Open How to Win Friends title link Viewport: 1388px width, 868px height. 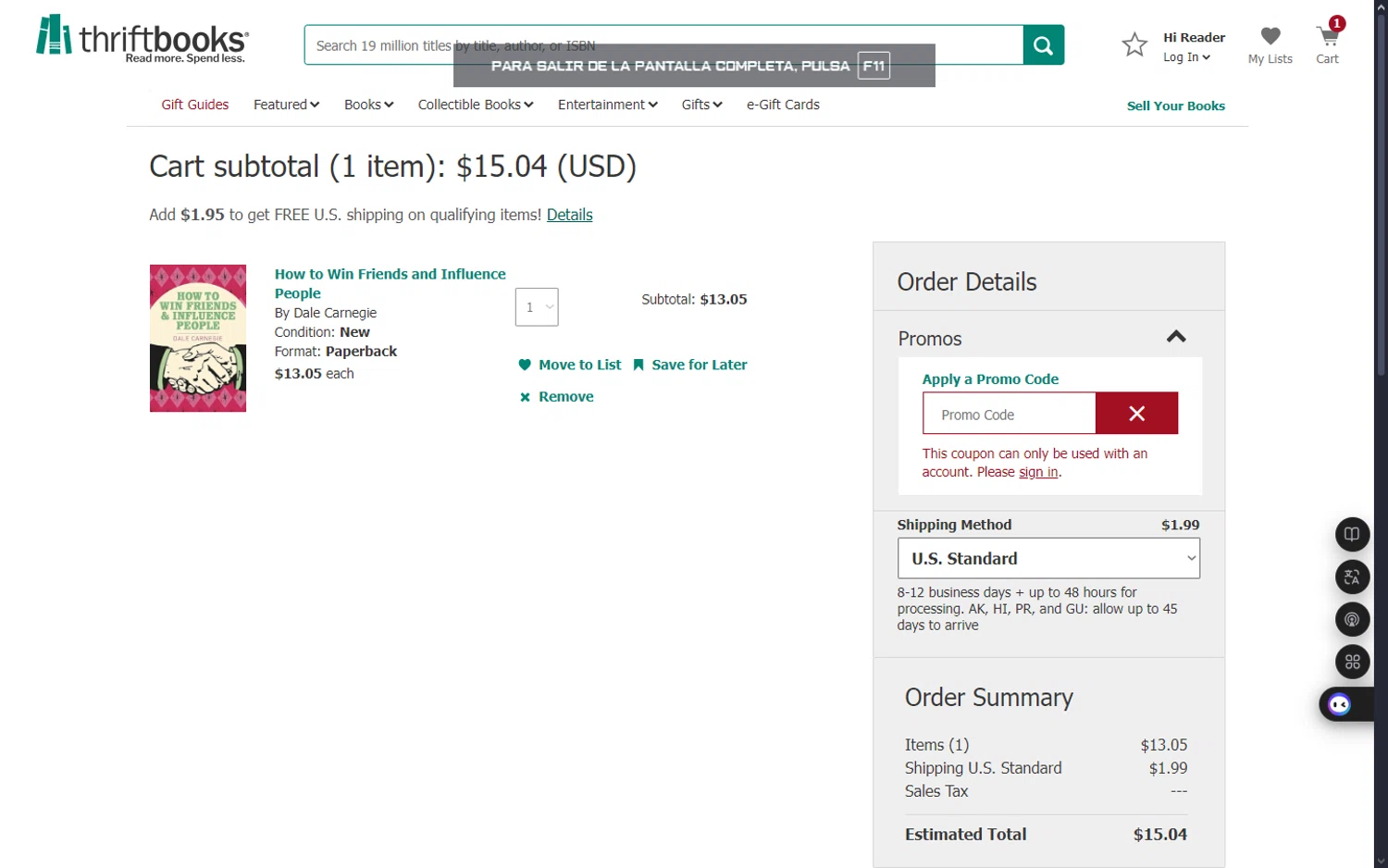click(390, 283)
